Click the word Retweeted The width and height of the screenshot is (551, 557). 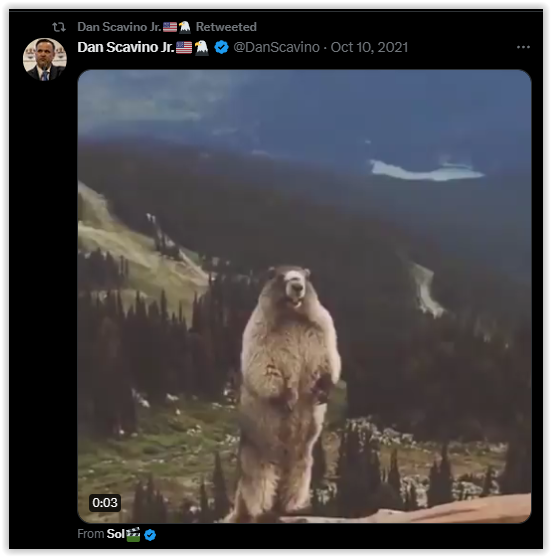(226, 27)
